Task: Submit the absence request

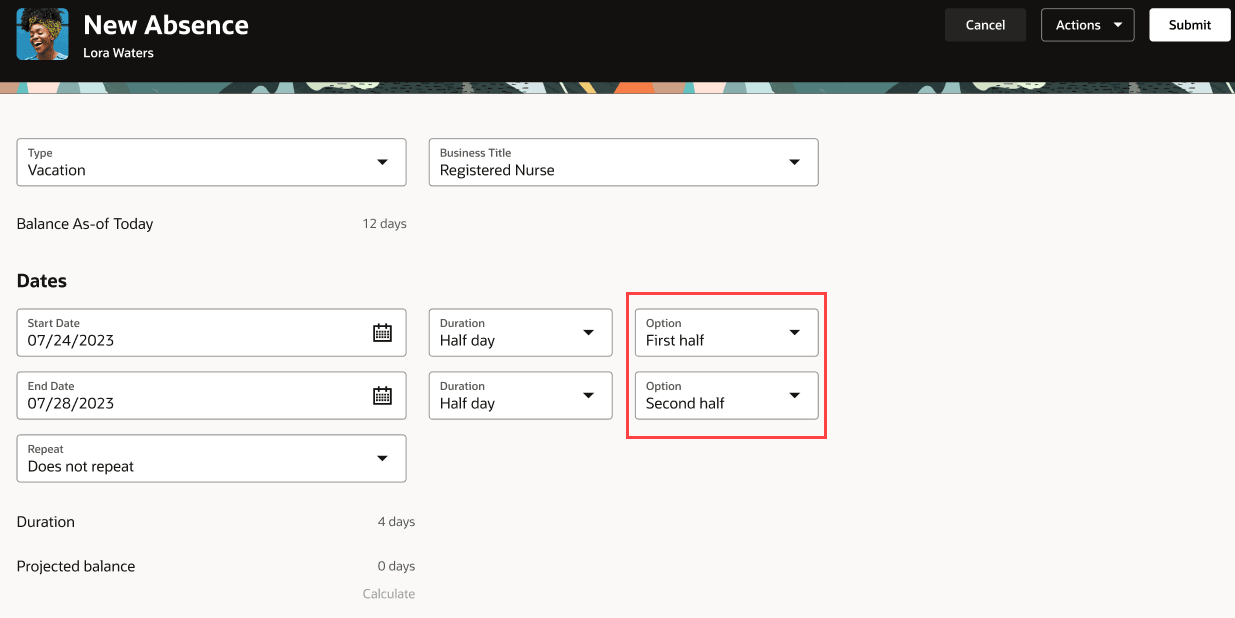Action: point(1189,25)
